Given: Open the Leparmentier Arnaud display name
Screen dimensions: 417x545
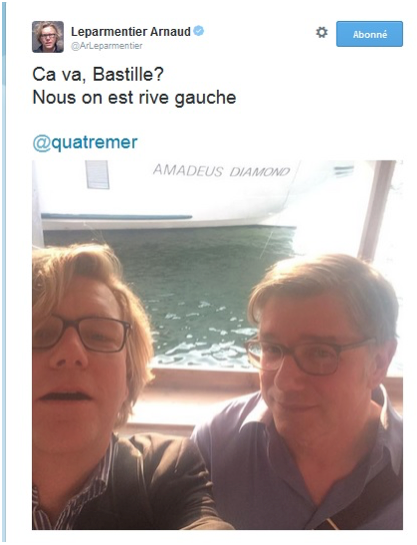Looking at the screenshot, I should pos(131,32).
